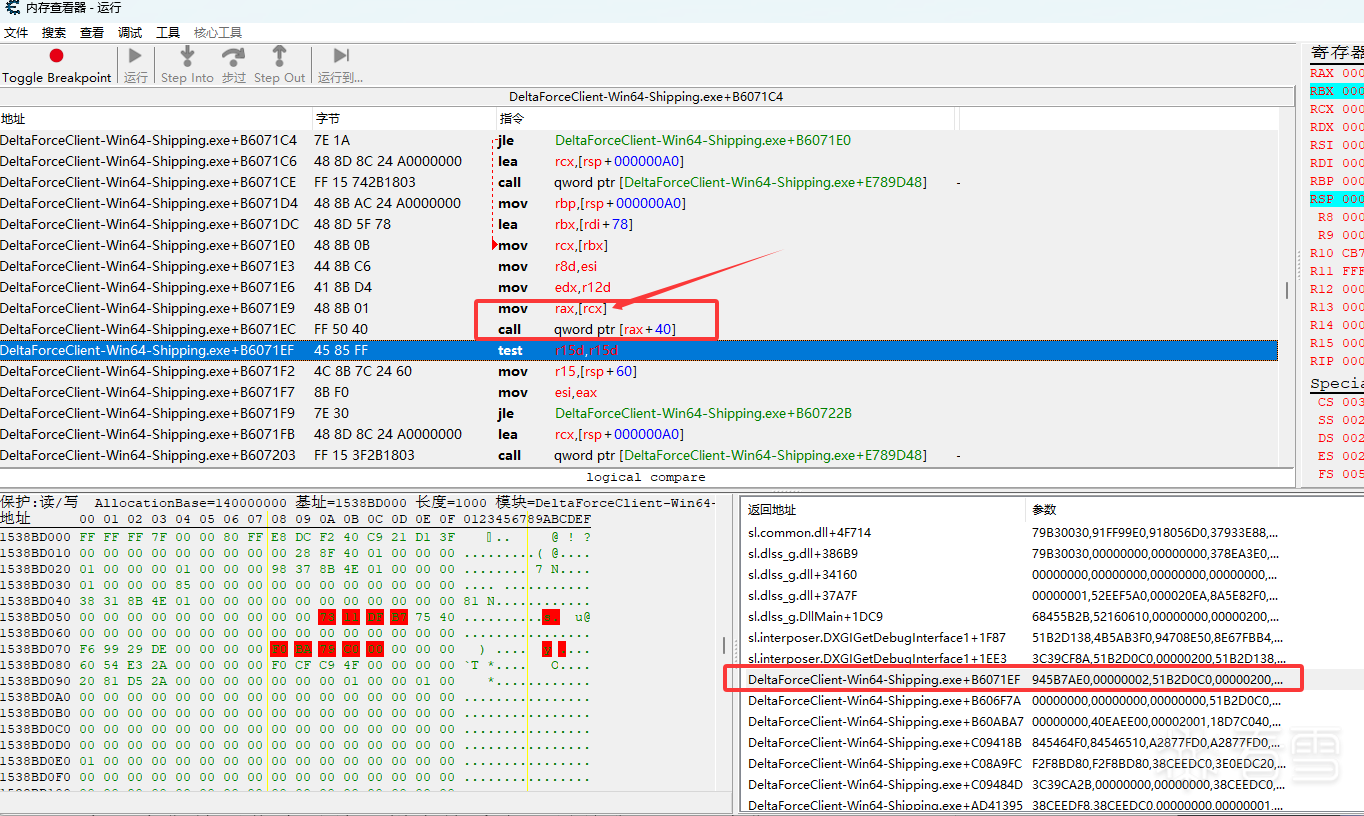1364x816 pixels.
Task: Click hex dump row address 1538BD080
Action: point(36,665)
